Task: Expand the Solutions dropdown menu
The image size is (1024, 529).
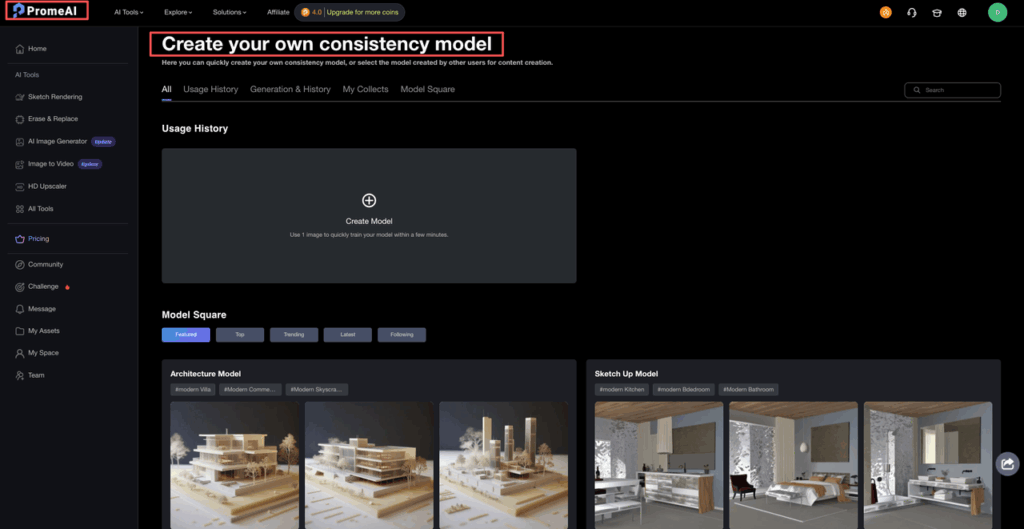Action: click(x=230, y=12)
